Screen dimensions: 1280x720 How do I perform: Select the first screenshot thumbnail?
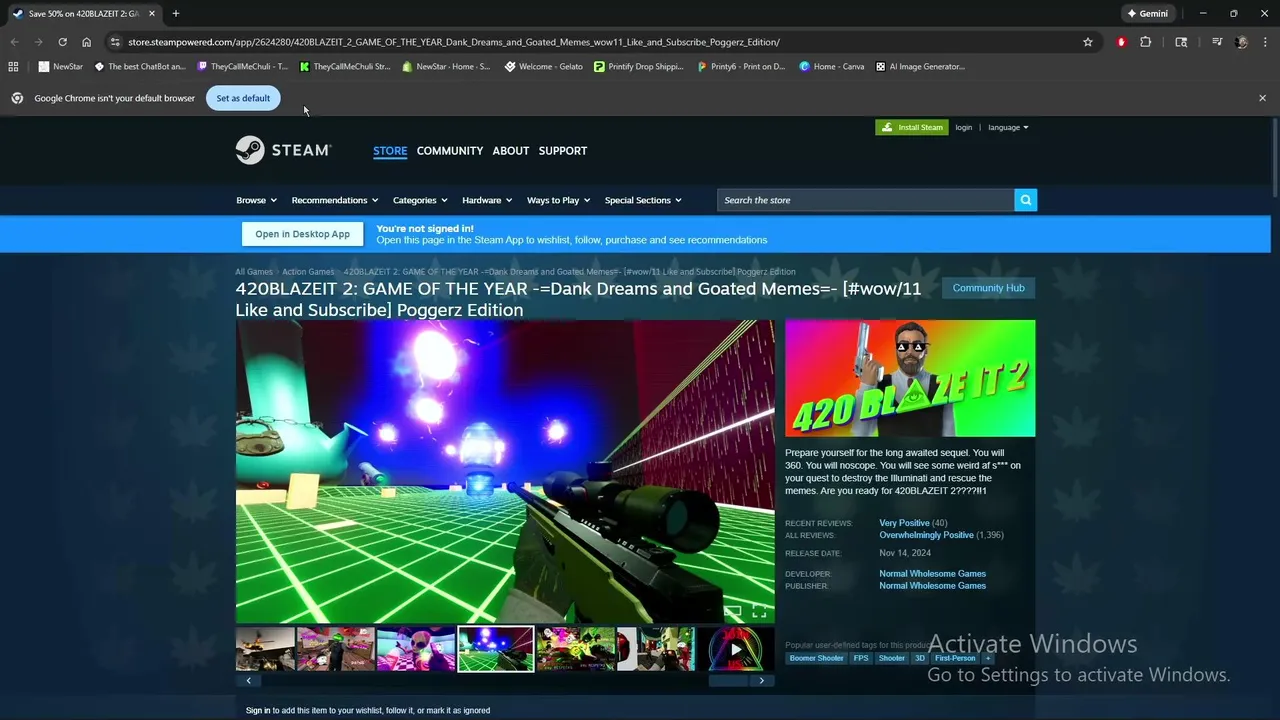pyautogui.click(x=265, y=649)
